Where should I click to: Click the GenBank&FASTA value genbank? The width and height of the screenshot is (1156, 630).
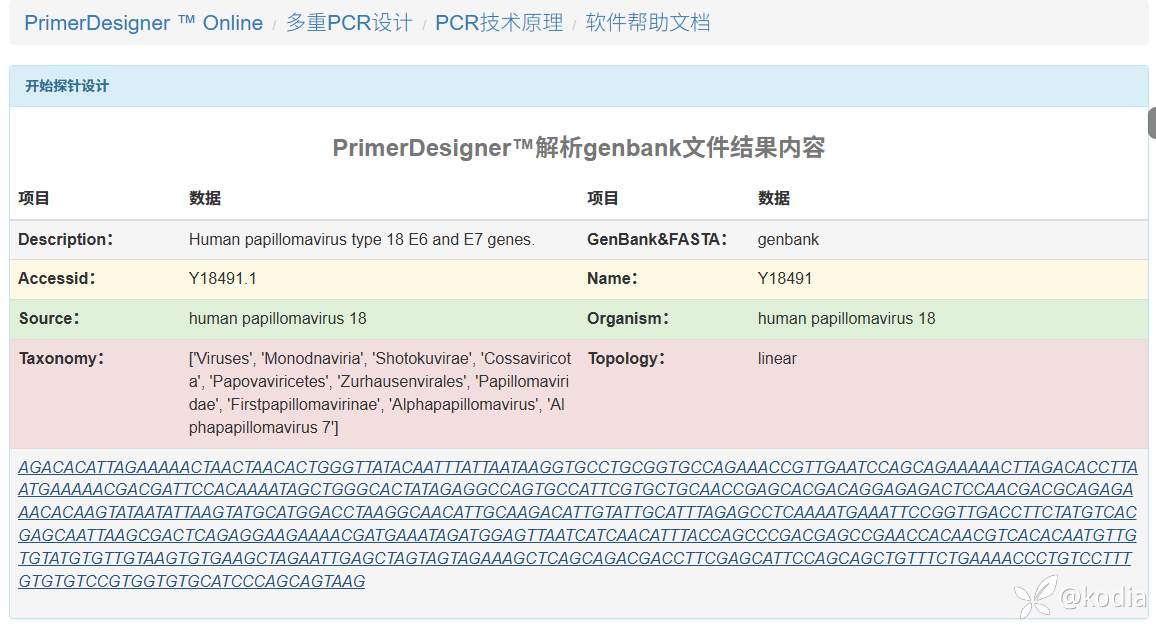click(x=788, y=240)
